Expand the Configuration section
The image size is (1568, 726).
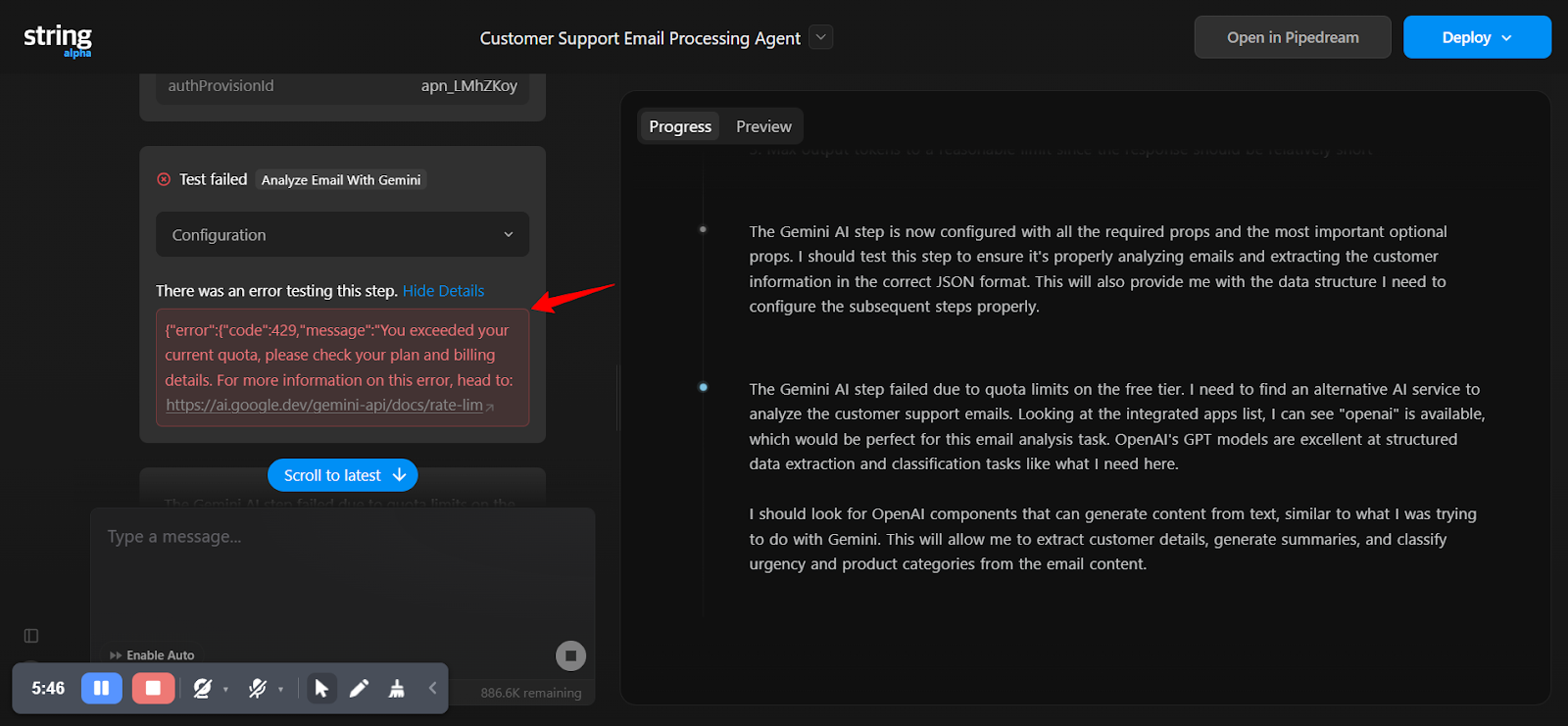[342, 235]
